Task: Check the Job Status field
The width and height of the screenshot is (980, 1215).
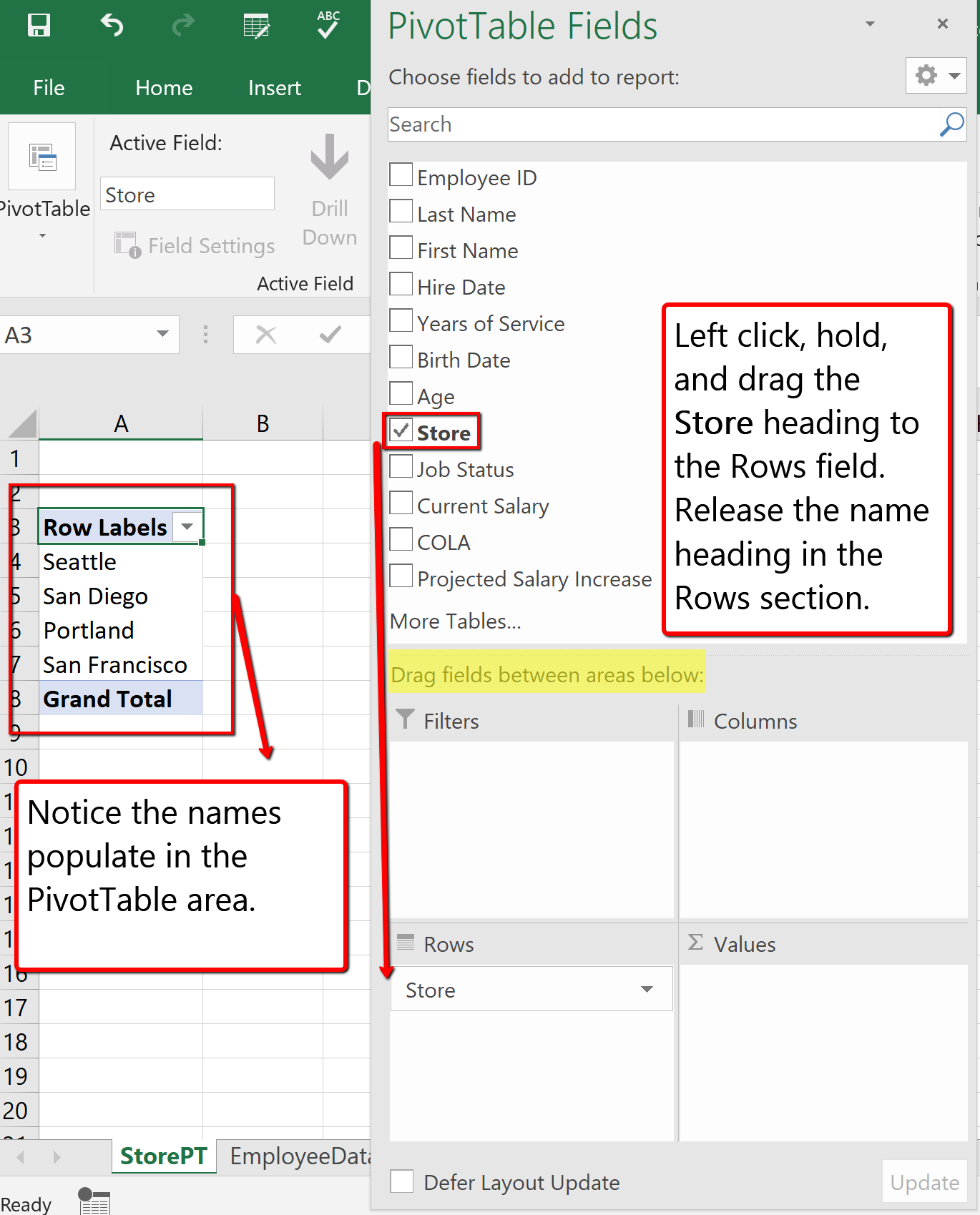Action: (x=401, y=466)
